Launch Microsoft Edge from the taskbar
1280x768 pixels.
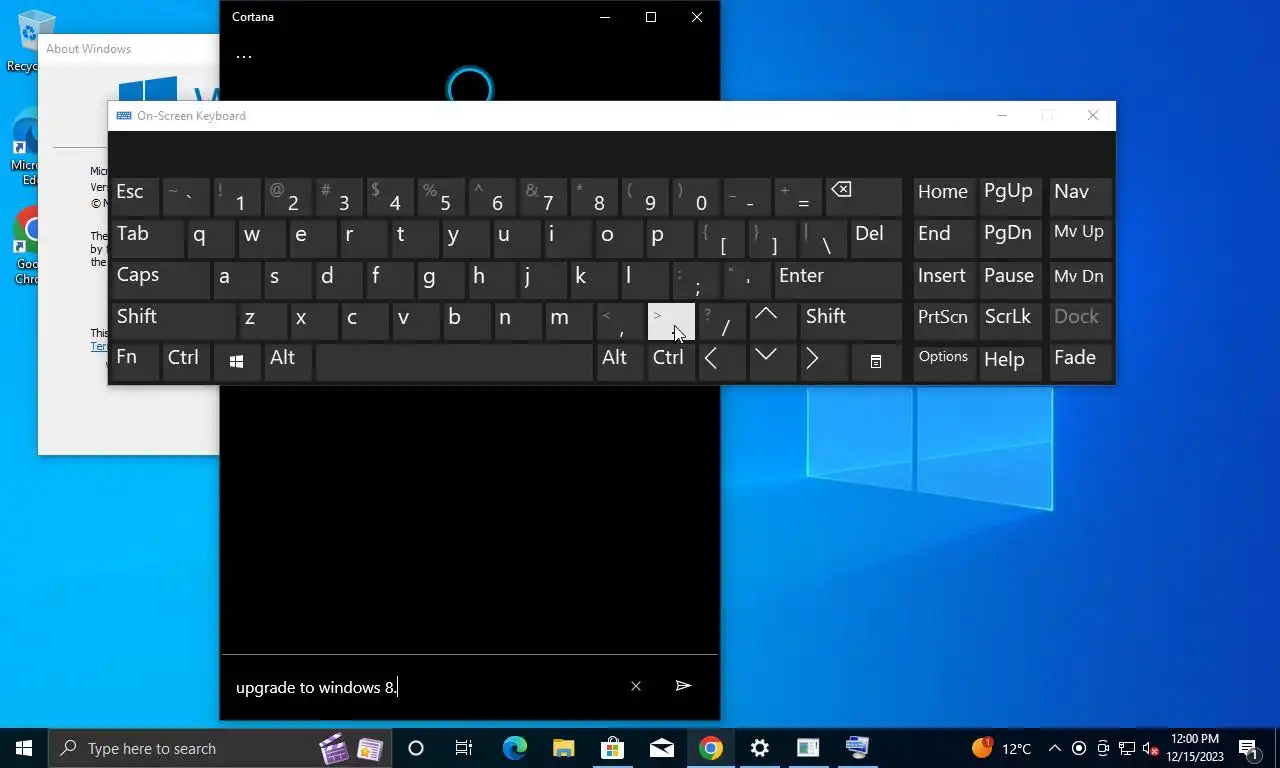515,748
